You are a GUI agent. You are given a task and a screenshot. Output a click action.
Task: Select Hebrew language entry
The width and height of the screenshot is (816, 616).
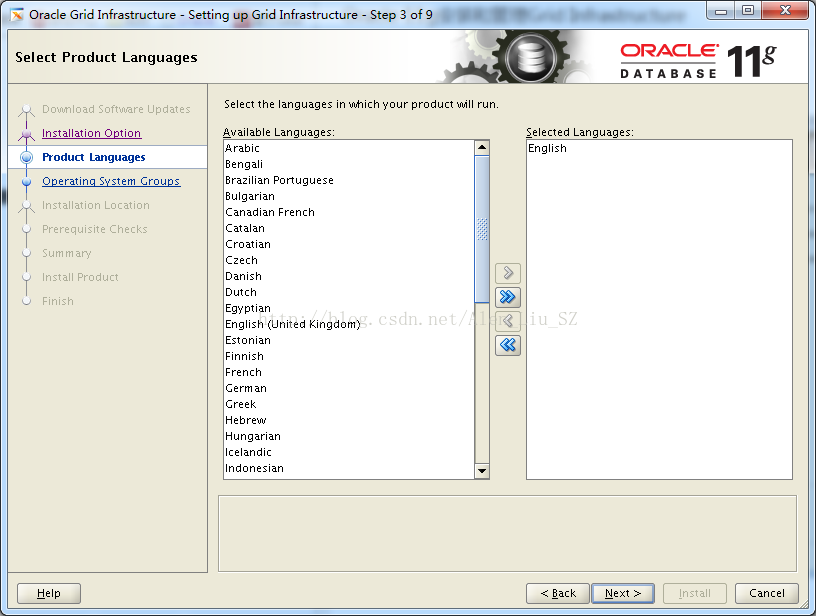[x=349, y=420]
